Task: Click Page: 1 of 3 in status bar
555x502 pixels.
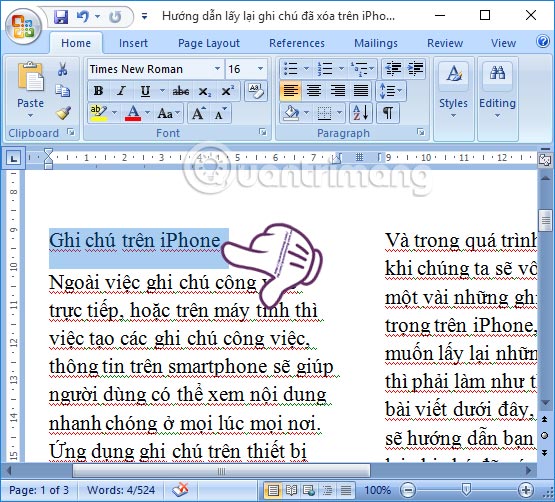Action: coord(39,490)
